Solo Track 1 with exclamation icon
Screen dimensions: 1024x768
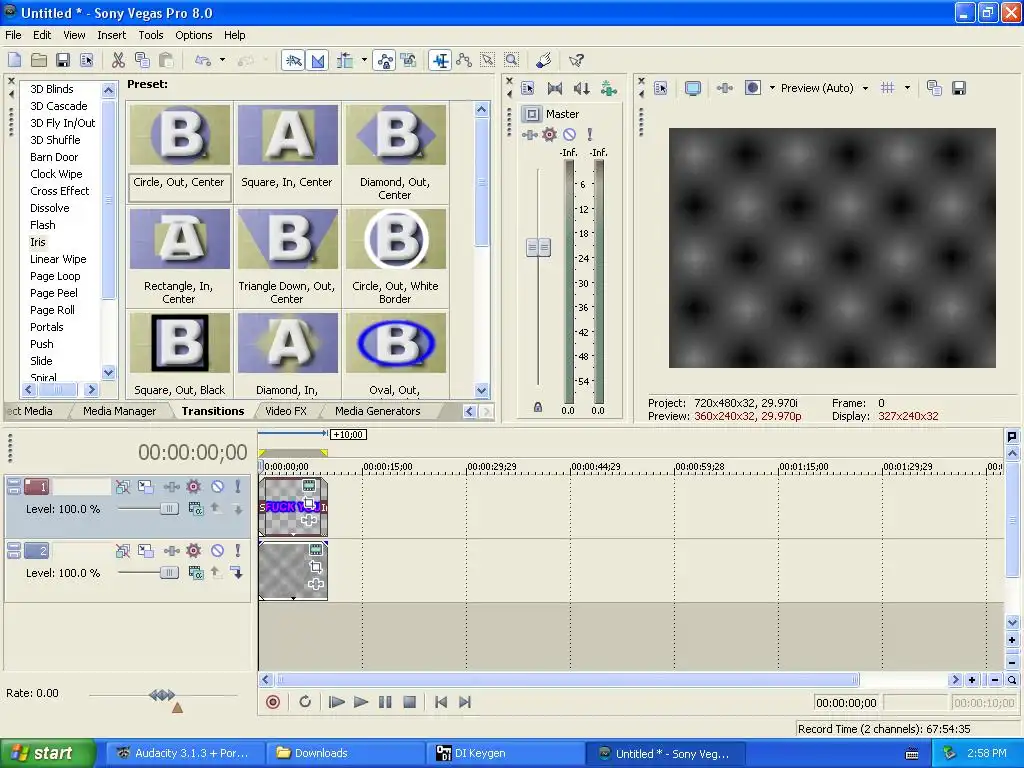pos(238,487)
